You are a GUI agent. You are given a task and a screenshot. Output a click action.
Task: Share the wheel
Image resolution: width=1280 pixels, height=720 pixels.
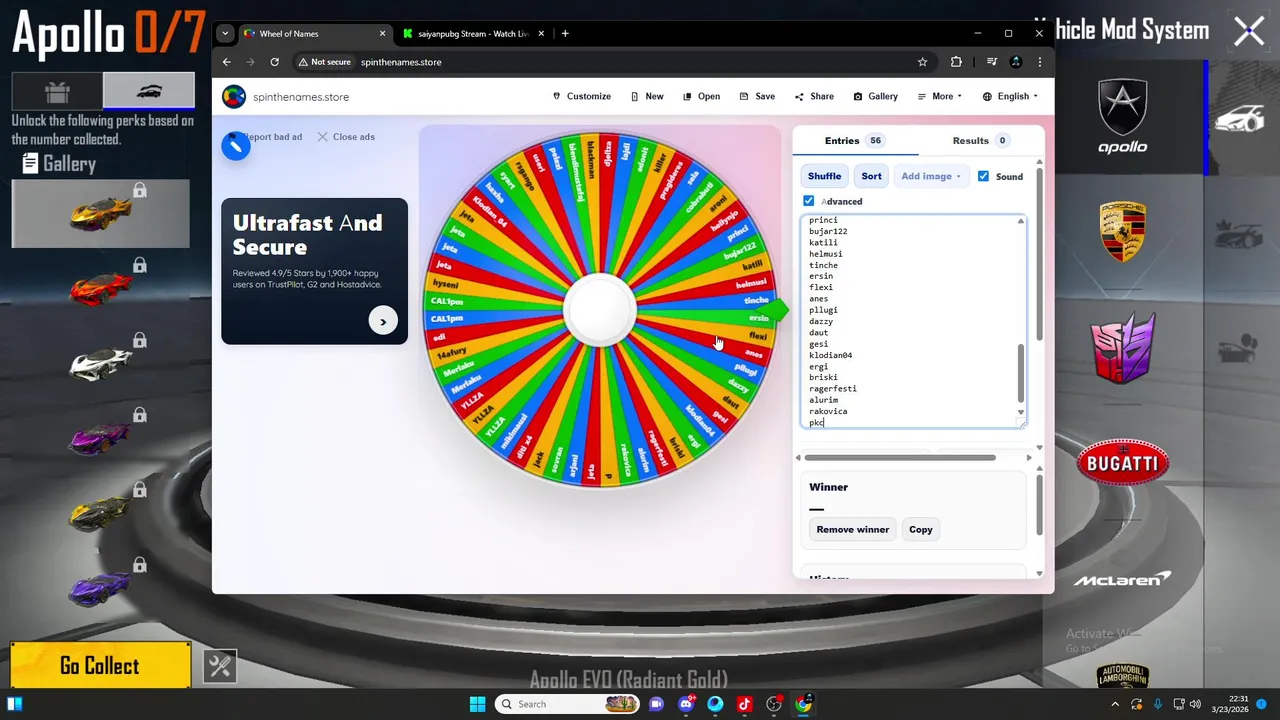point(814,96)
